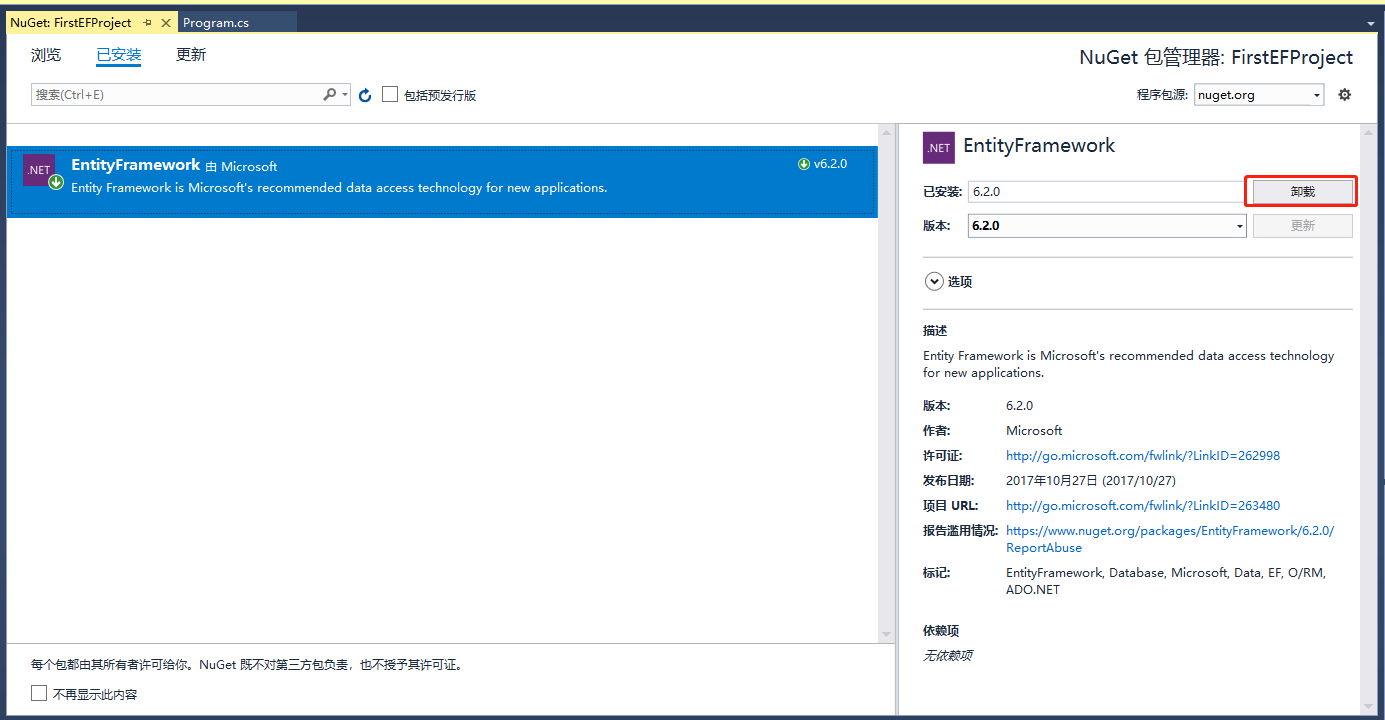This screenshot has height=720, width=1385.
Task: Open the 项目 URL link
Action: pos(1143,506)
